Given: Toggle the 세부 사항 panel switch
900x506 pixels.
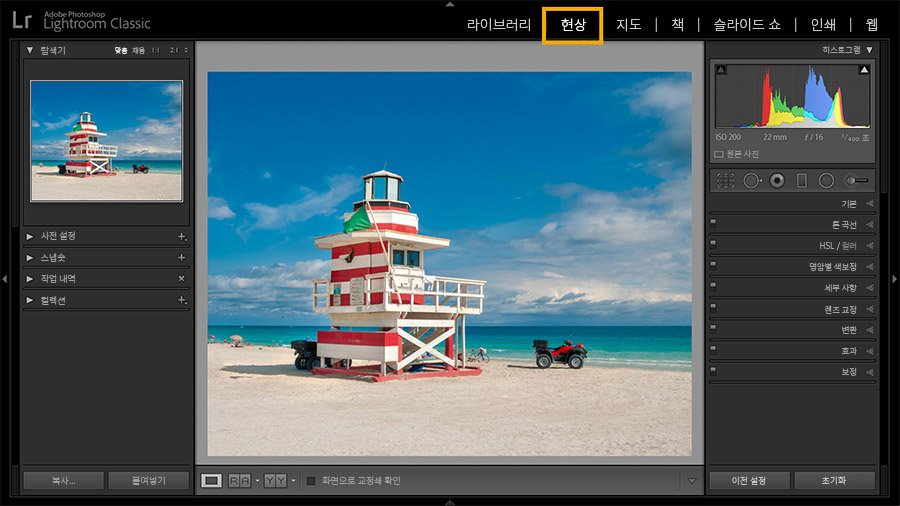Looking at the screenshot, I should [x=713, y=286].
